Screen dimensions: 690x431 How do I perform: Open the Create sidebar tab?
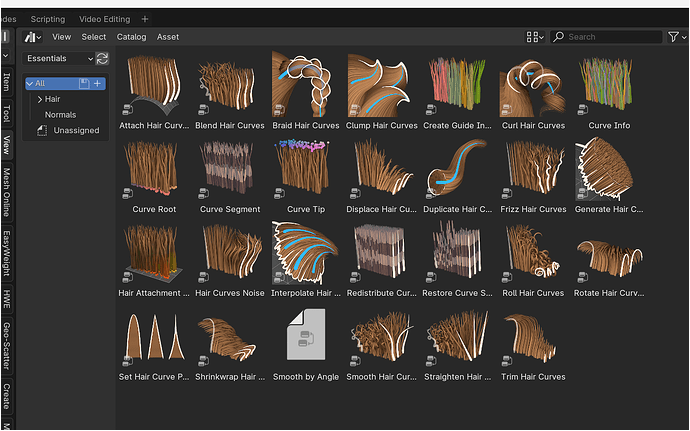6,396
